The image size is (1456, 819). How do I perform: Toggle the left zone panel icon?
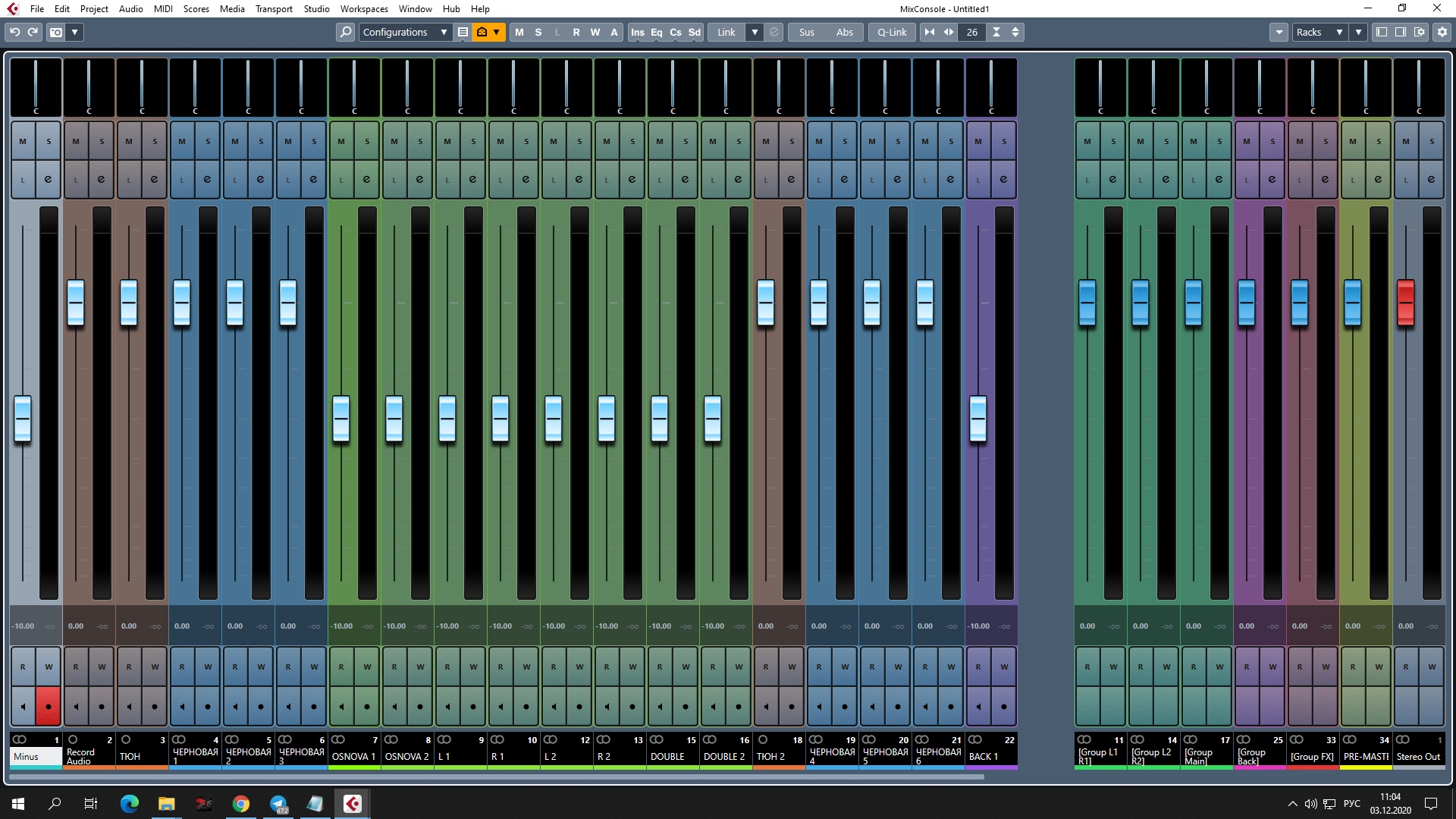(1381, 32)
